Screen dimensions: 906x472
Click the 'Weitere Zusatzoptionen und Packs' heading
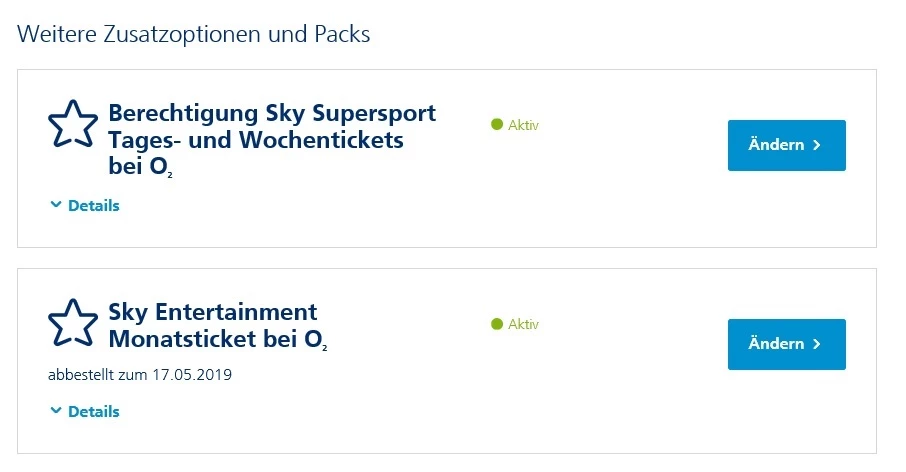194,34
